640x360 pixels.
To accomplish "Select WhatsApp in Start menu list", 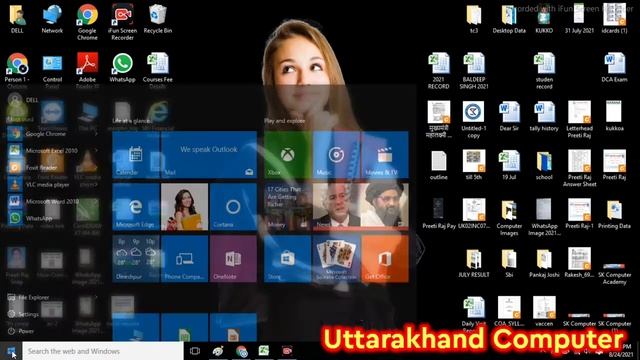I will [x=53, y=218].
